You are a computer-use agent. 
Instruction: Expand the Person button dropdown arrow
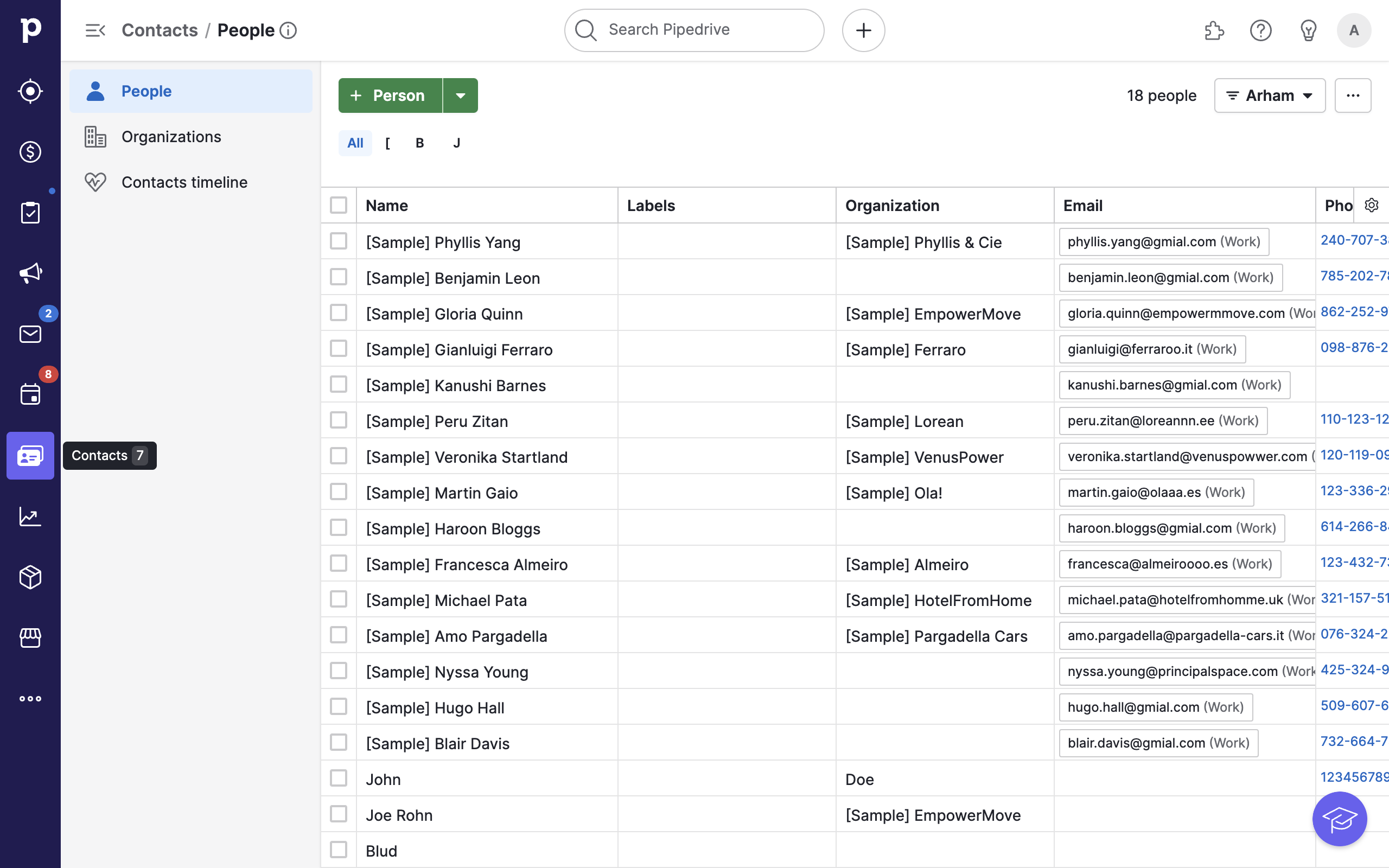pyautogui.click(x=460, y=95)
